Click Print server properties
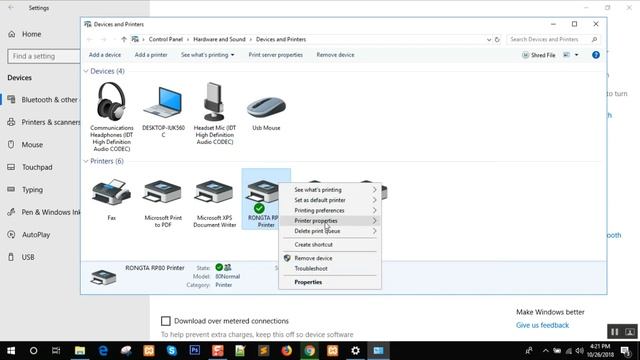 [x=276, y=55]
